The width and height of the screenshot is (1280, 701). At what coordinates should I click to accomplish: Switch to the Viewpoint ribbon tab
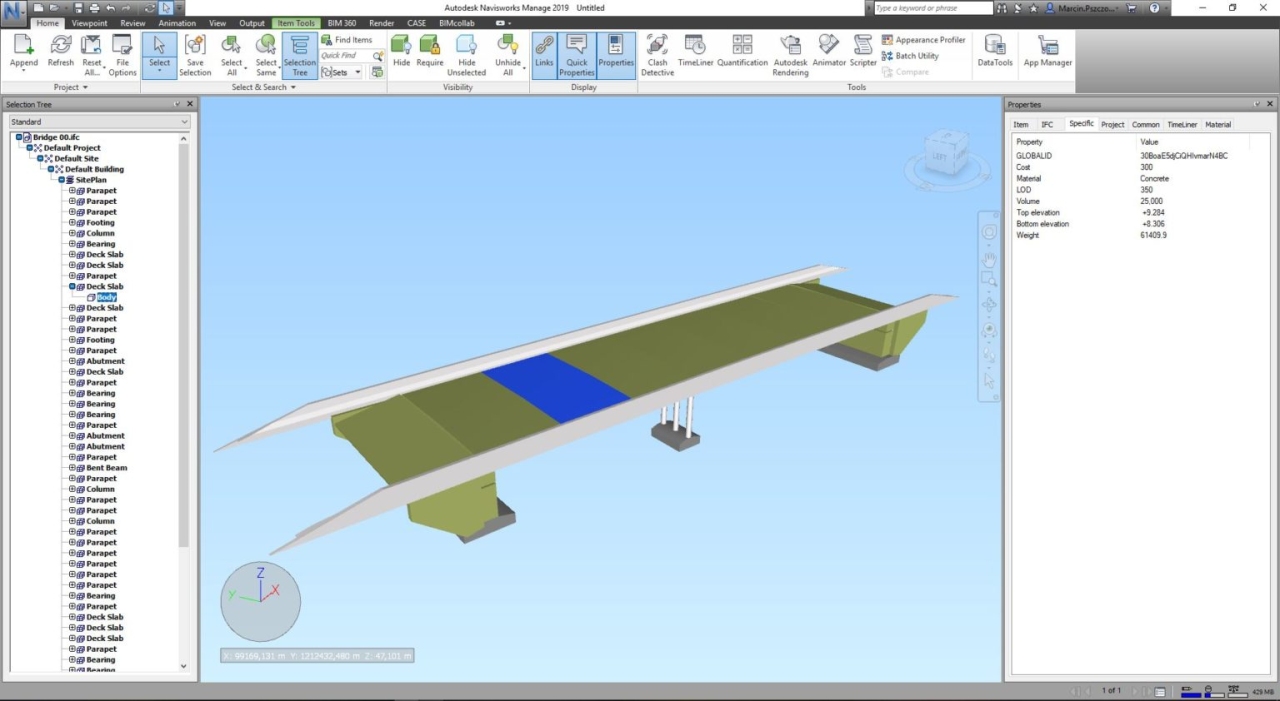click(x=89, y=23)
